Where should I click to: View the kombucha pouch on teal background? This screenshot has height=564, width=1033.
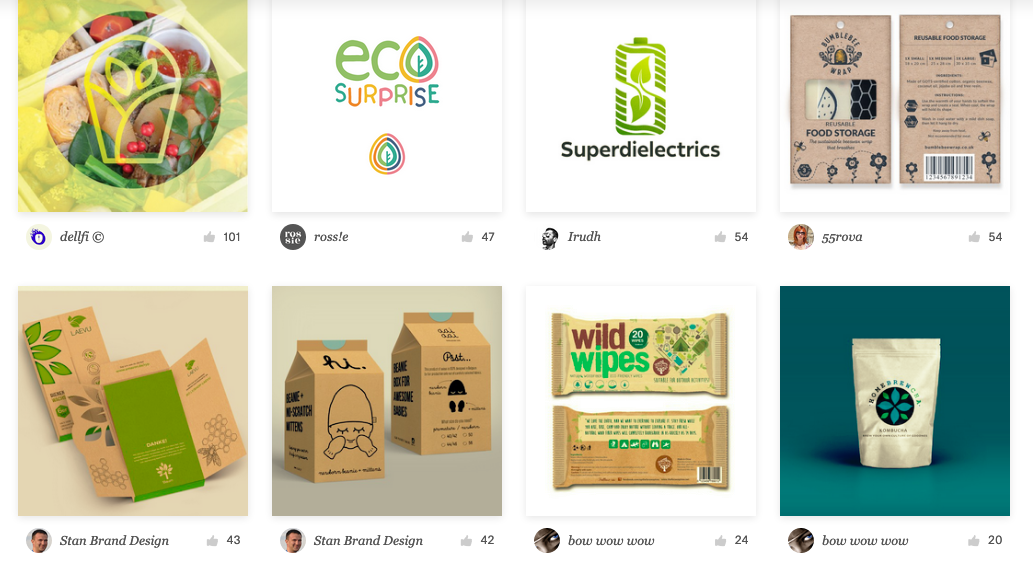pyautogui.click(x=895, y=401)
